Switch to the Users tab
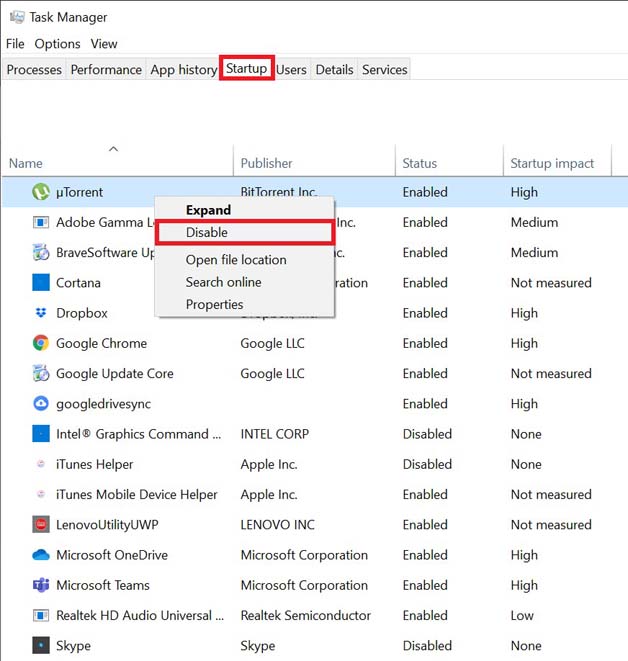Image resolution: width=628 pixels, height=661 pixels. click(x=291, y=70)
